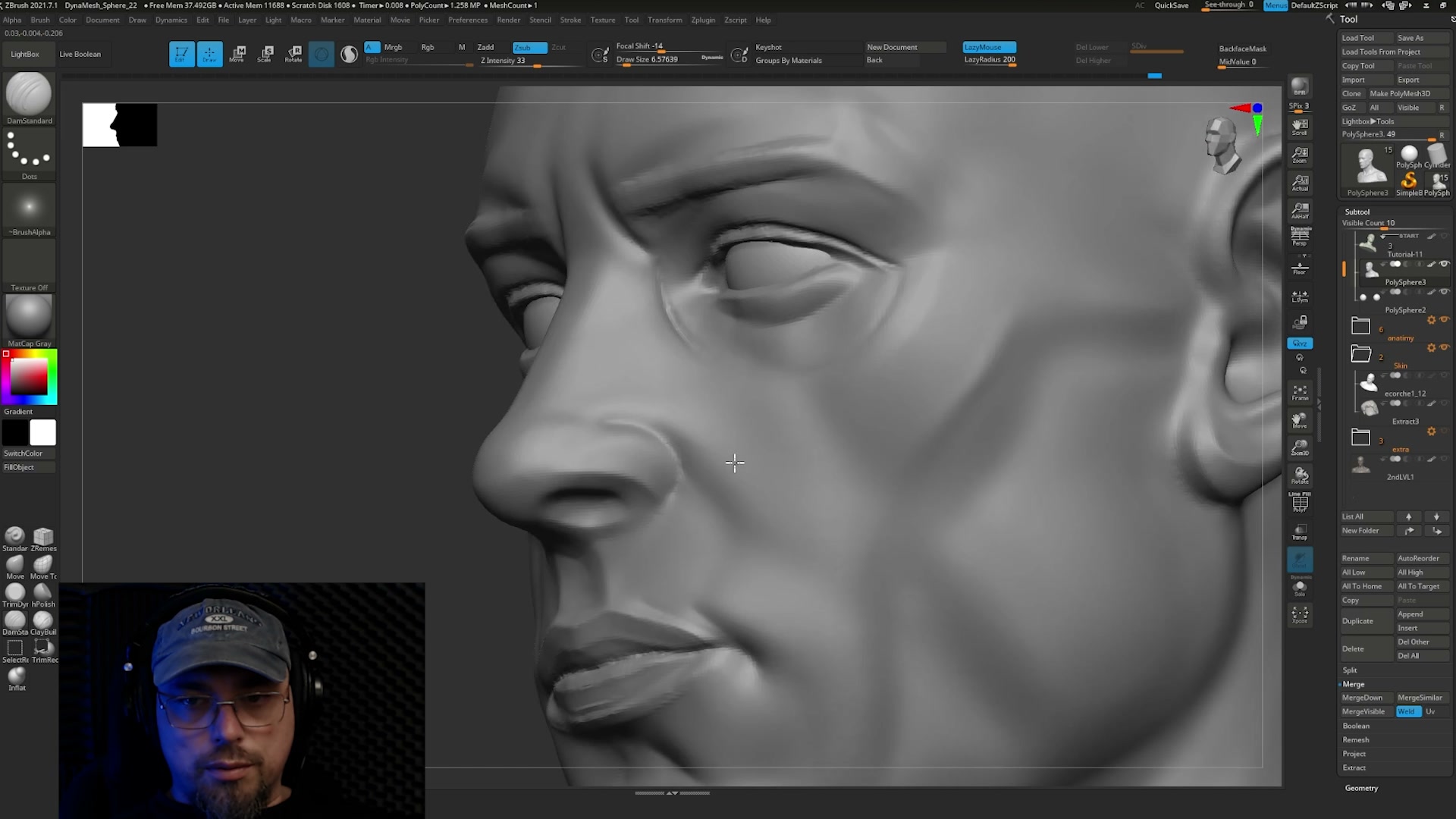Toggle visibility eye of anatimy folder
Image resolution: width=1456 pixels, height=819 pixels.
pos(1445,319)
